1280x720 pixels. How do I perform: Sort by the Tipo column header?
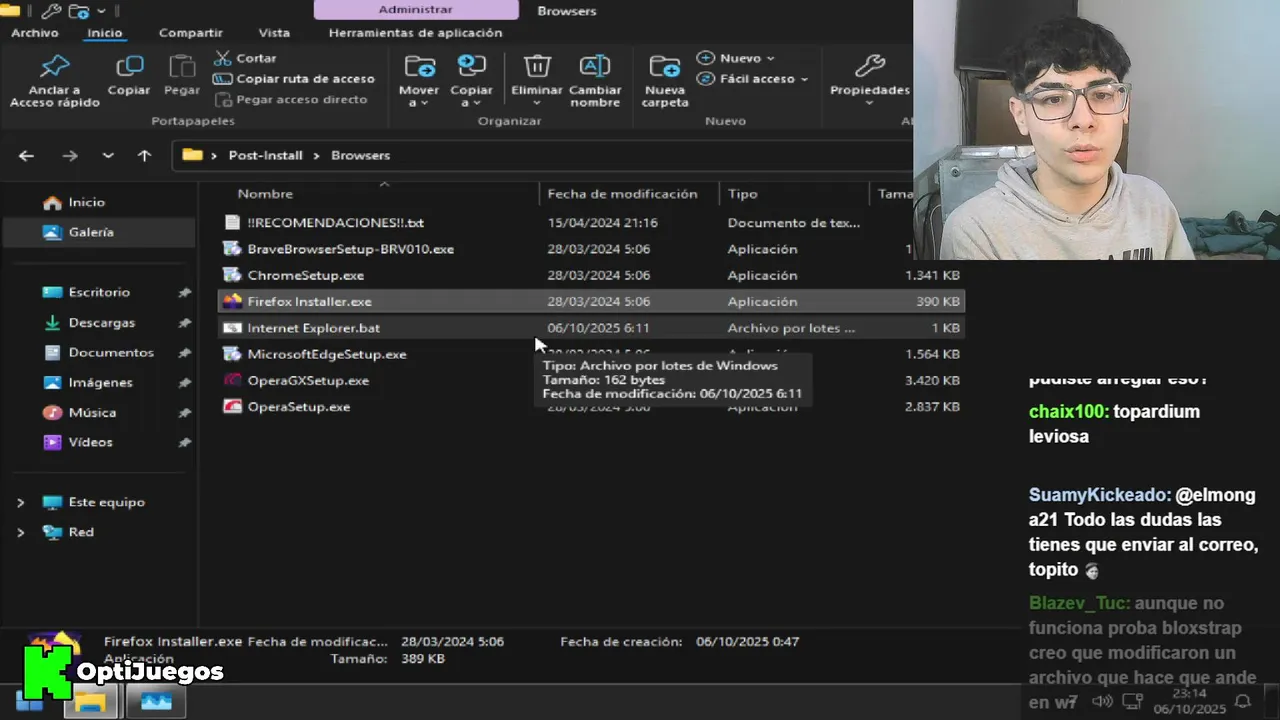[x=742, y=194]
